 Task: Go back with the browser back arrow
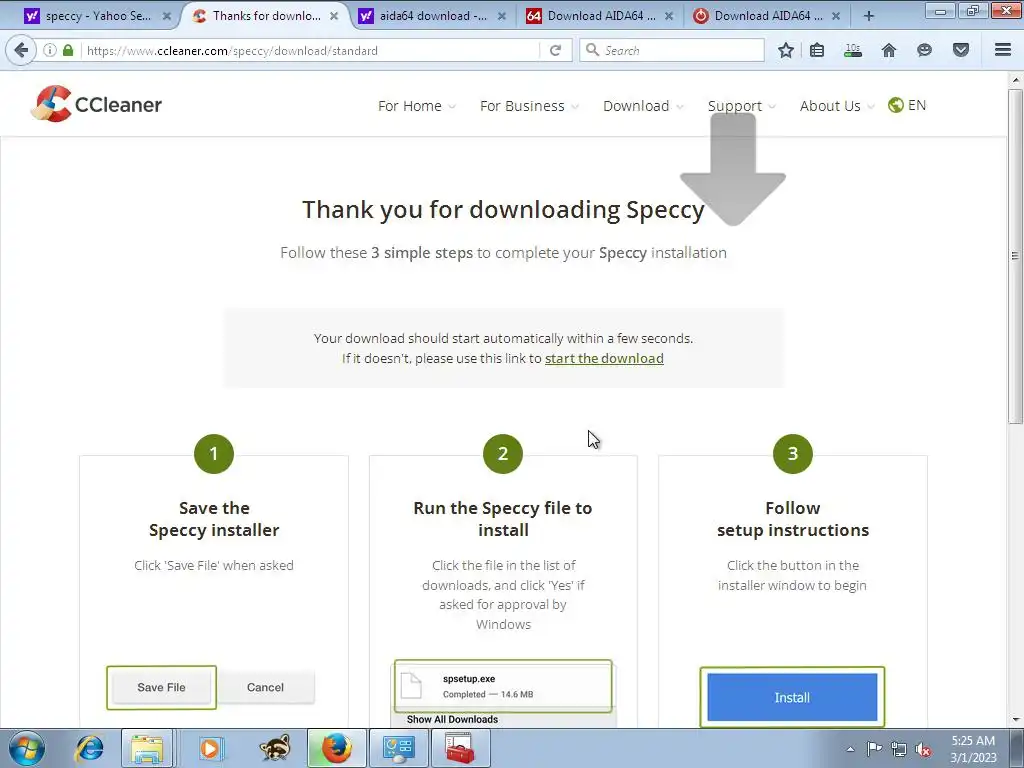(21, 50)
